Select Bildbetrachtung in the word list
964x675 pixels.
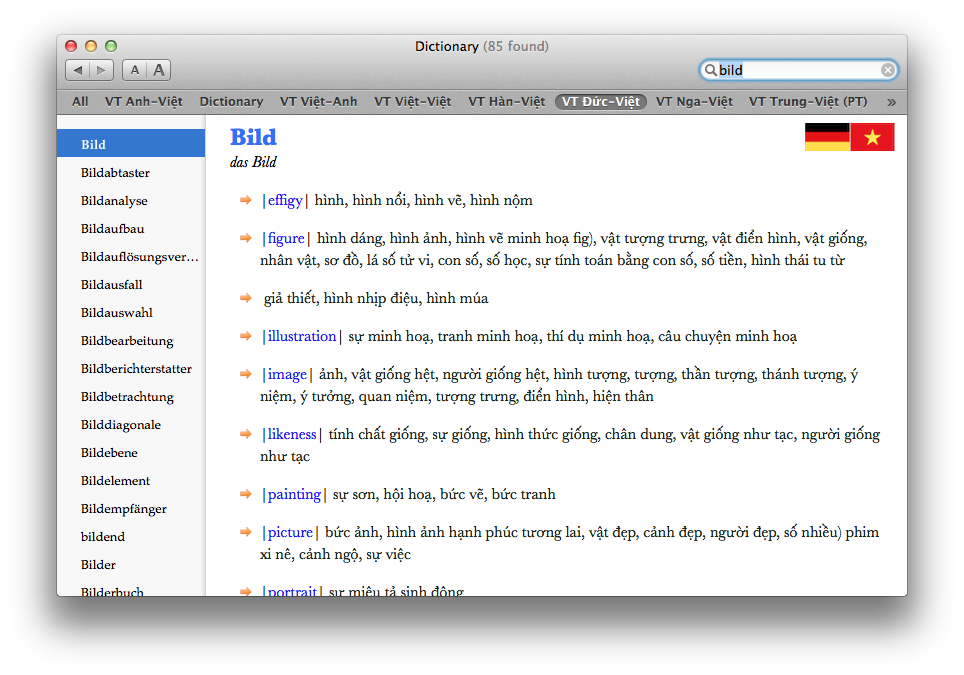tap(131, 397)
